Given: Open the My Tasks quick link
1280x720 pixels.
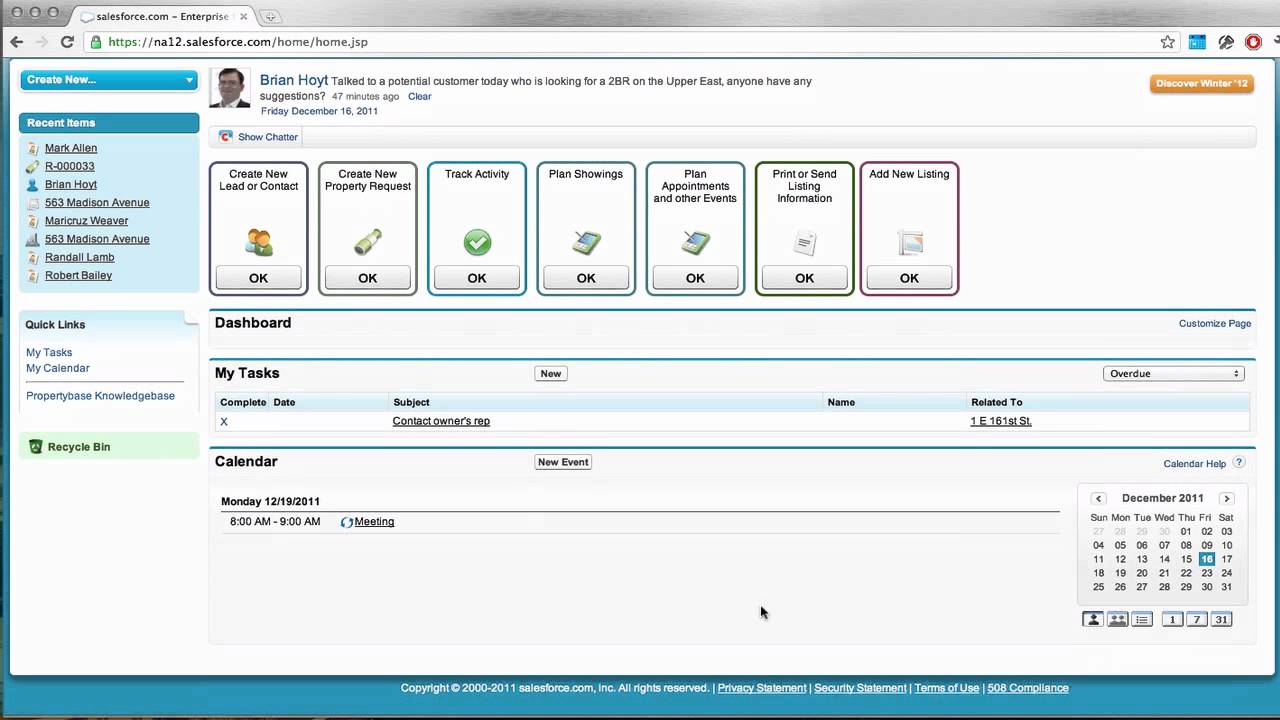Looking at the screenshot, I should (49, 353).
